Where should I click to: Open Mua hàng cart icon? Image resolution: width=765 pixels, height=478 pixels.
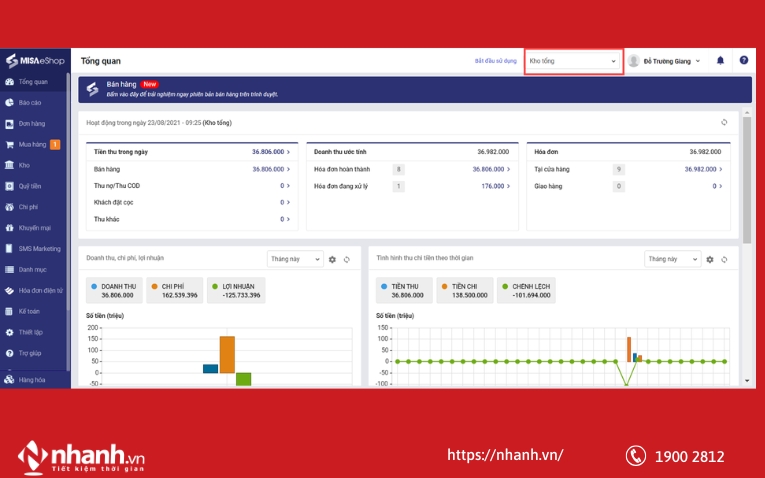pyautogui.click(x=9, y=145)
